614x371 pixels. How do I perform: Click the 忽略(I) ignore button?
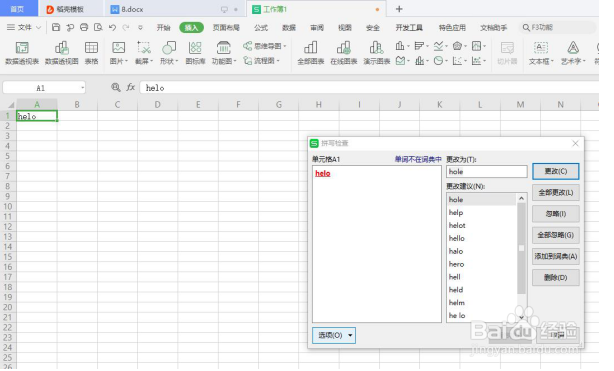click(556, 214)
